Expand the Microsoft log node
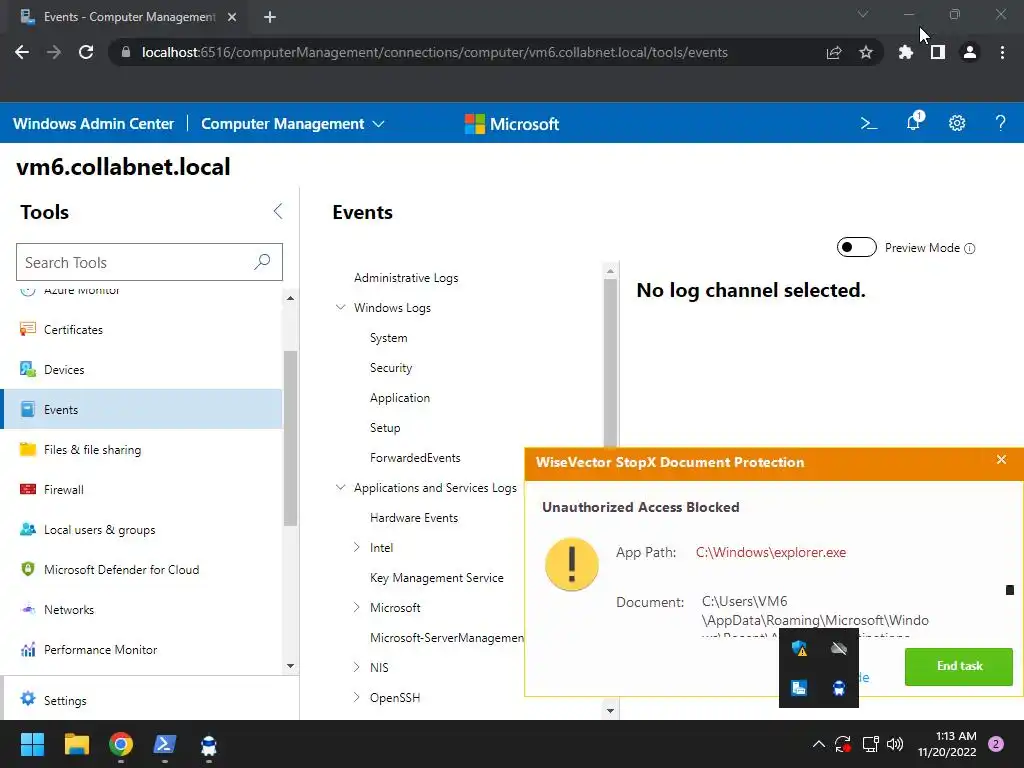Screen dimensions: 1024x768 357,607
